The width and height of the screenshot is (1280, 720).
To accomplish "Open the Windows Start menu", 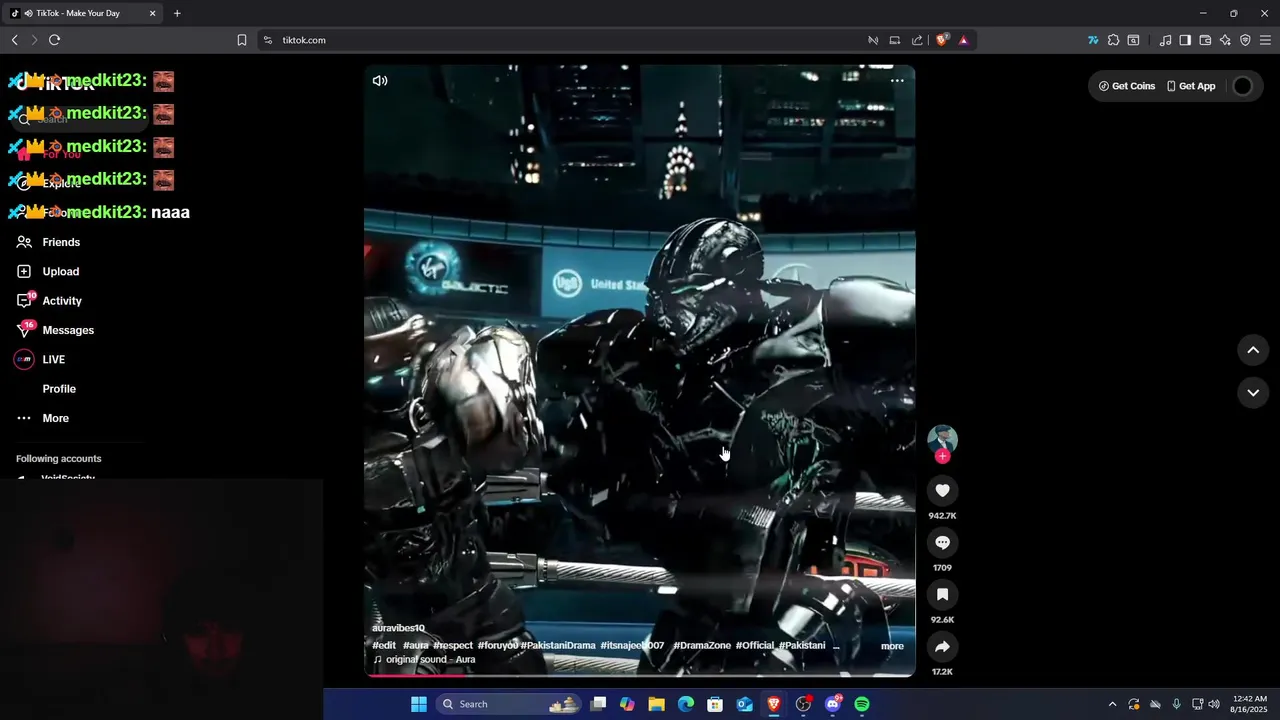I will point(419,704).
